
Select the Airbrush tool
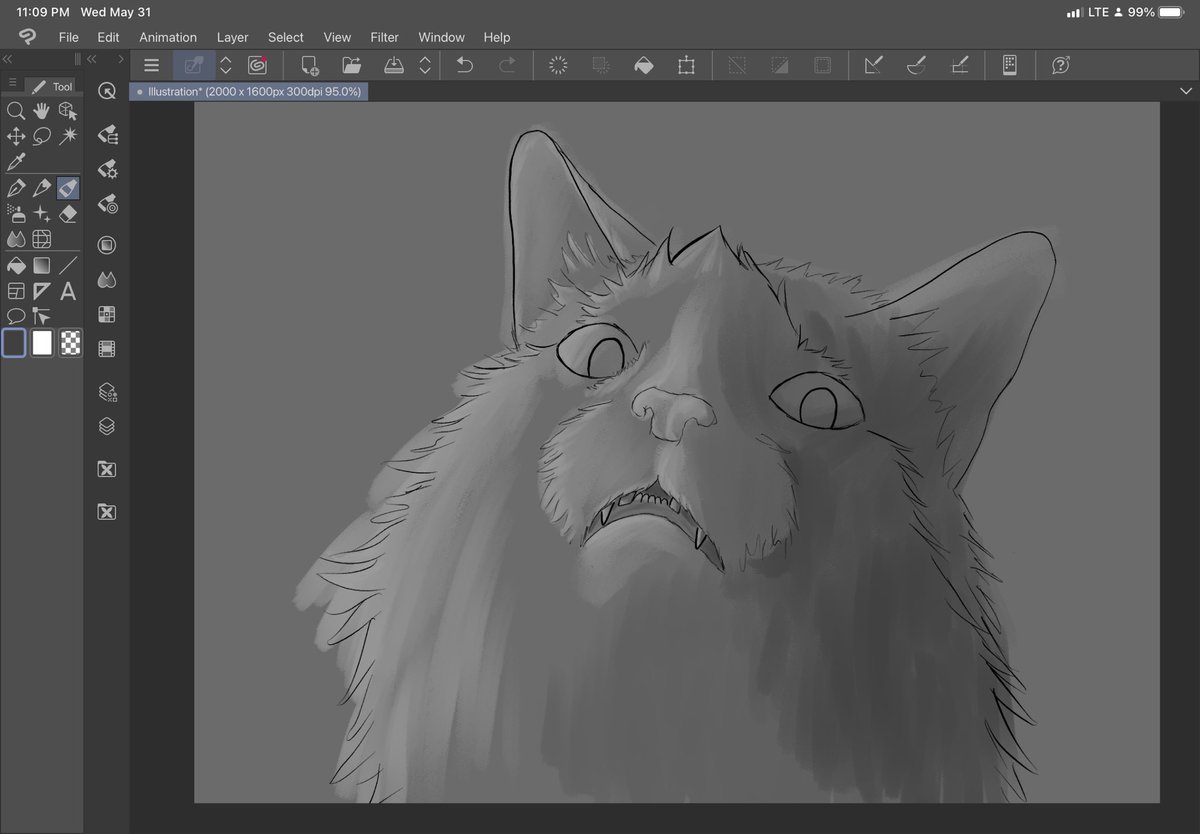[15, 213]
